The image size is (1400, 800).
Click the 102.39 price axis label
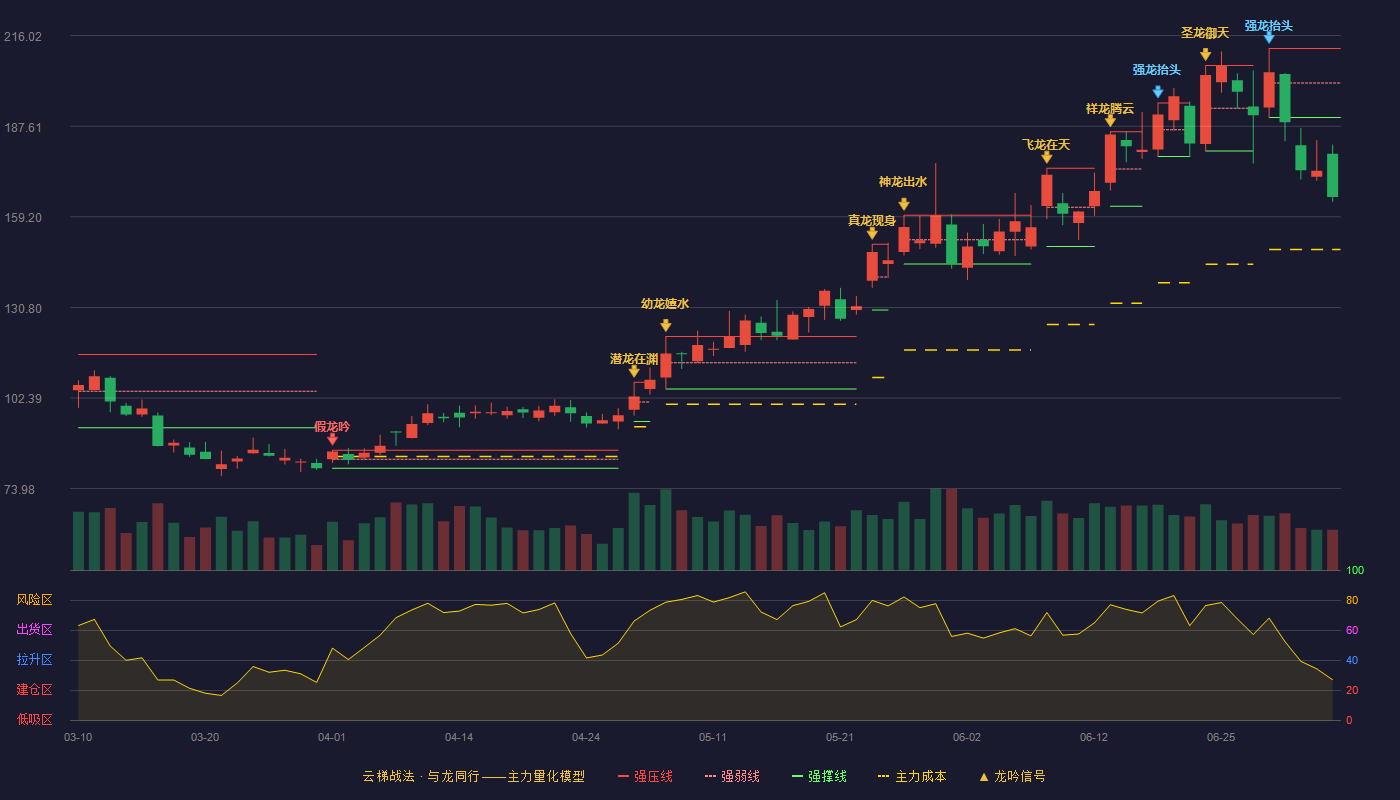click(x=23, y=399)
